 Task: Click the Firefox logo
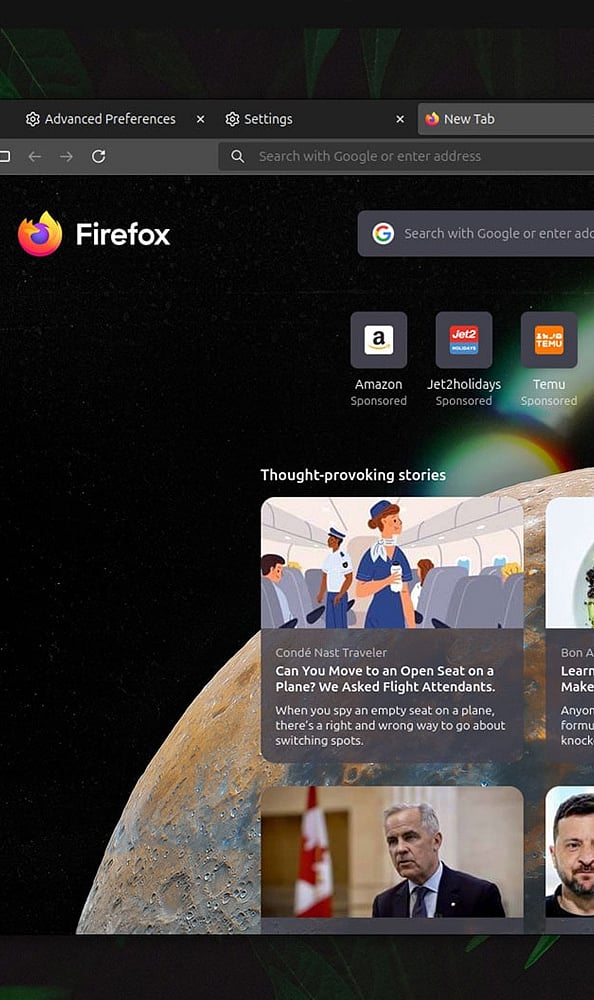coord(40,234)
